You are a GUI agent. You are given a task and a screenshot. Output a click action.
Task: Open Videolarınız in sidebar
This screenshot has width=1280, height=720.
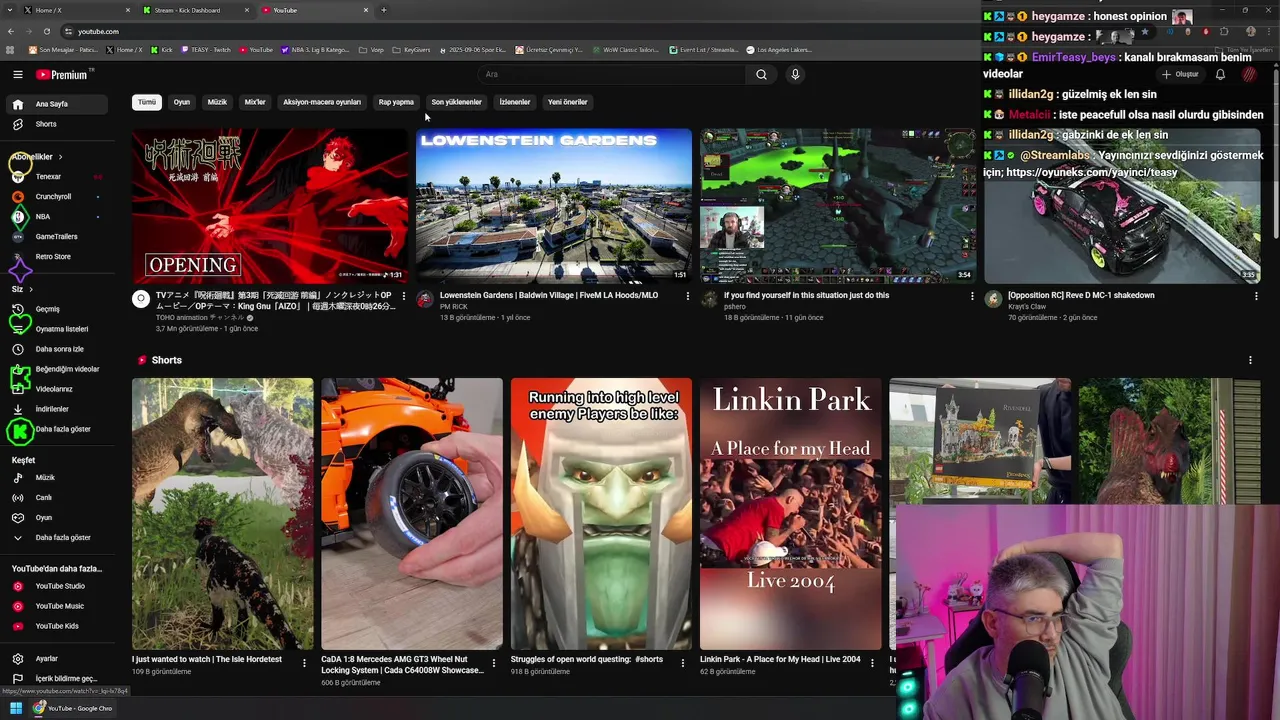click(x=58, y=389)
